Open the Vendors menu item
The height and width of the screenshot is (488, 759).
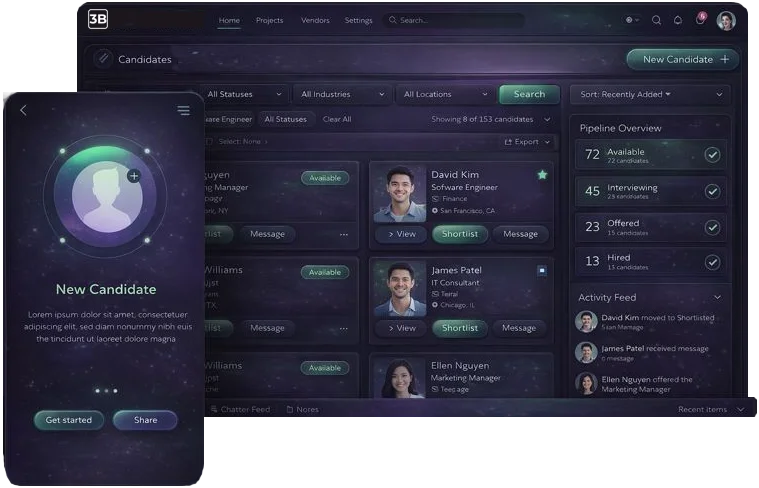coord(315,20)
